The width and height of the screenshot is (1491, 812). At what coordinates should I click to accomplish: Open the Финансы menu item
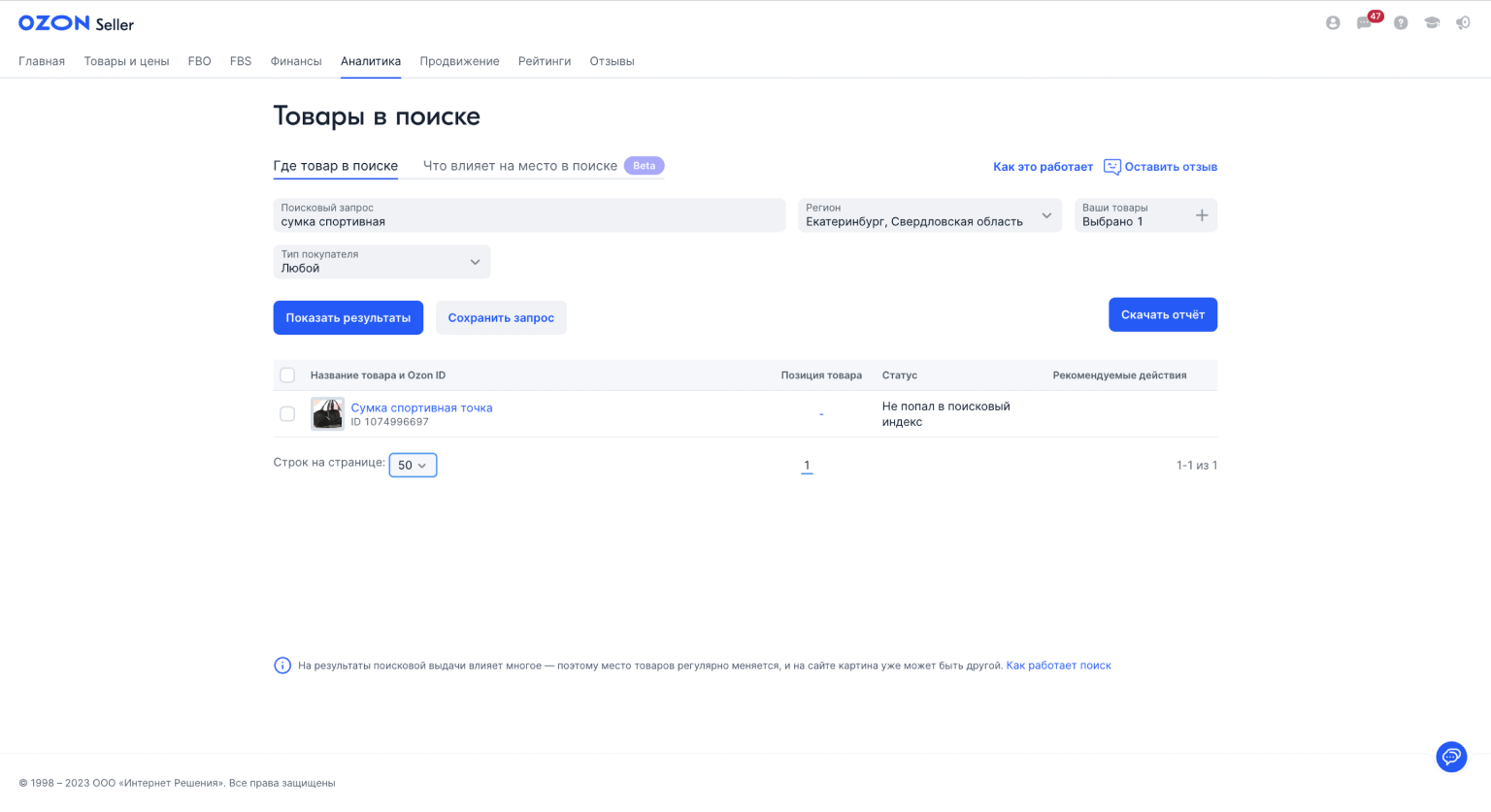click(x=296, y=61)
